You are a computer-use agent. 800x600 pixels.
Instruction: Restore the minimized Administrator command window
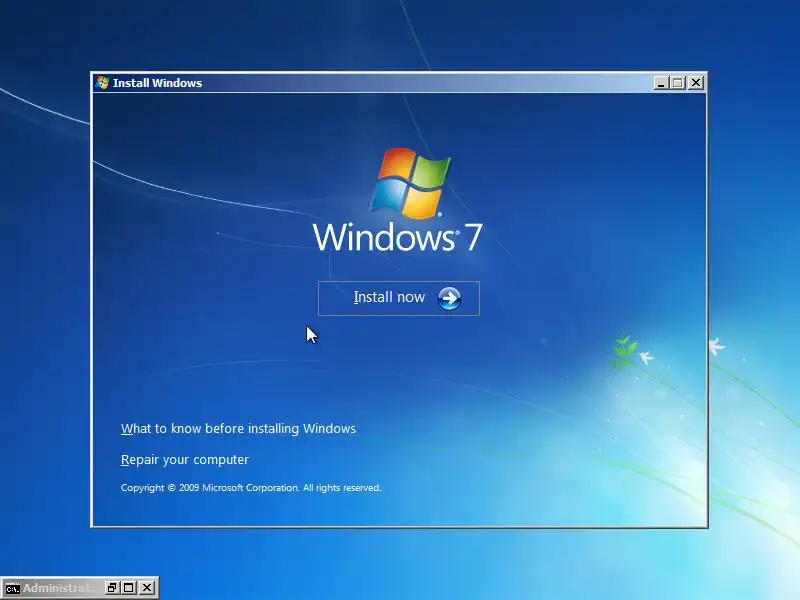click(x=112, y=588)
